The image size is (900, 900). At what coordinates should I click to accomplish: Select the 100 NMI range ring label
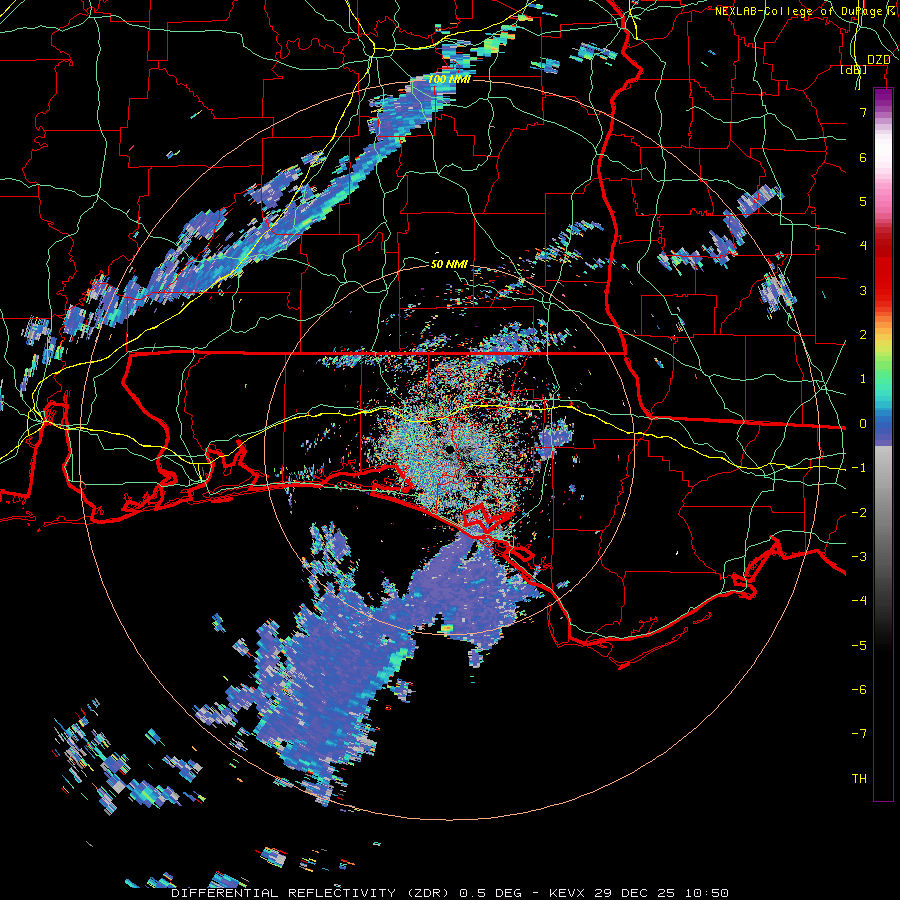[449, 79]
